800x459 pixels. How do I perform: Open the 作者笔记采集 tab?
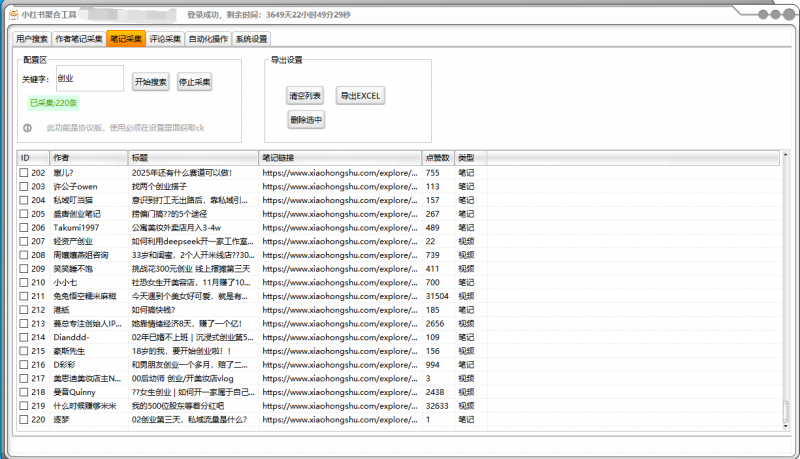79,39
